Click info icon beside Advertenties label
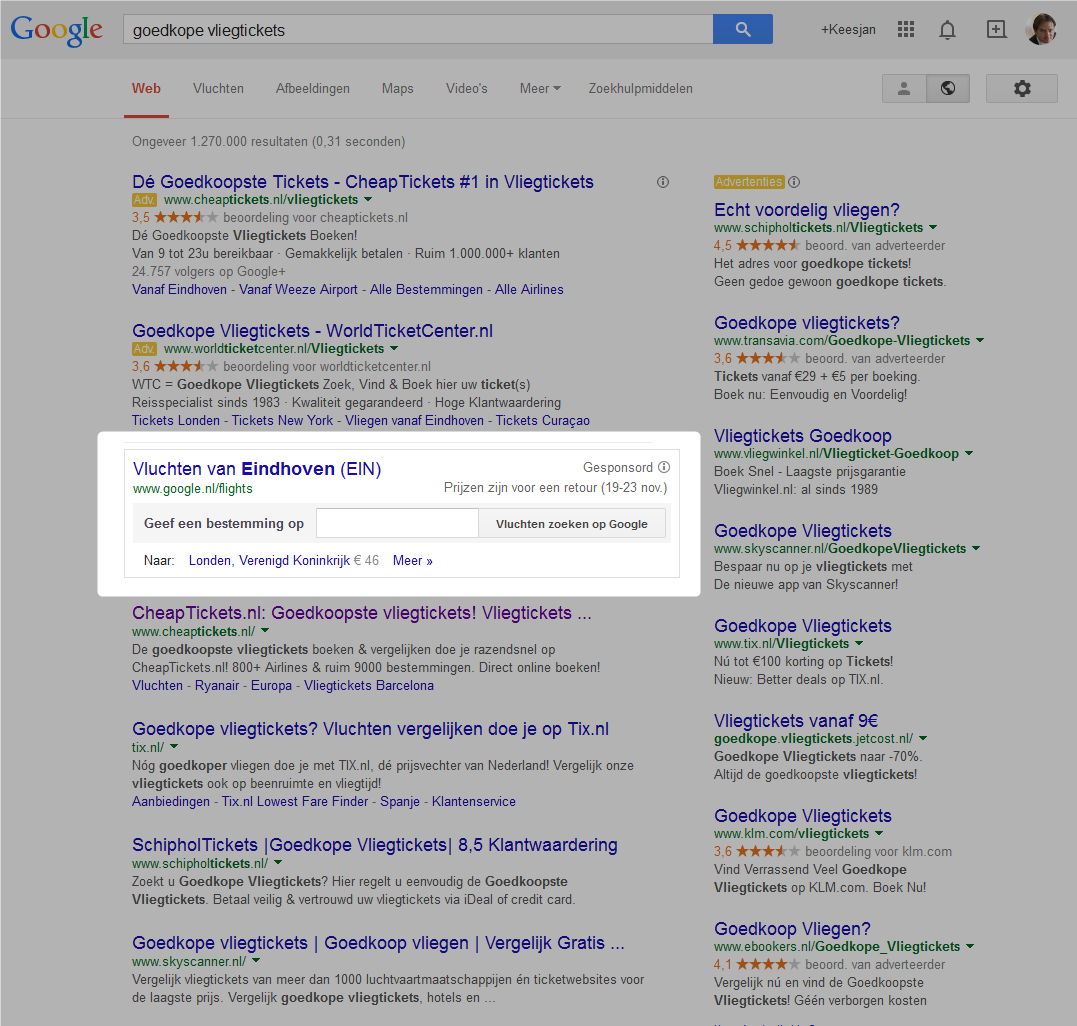 [794, 182]
